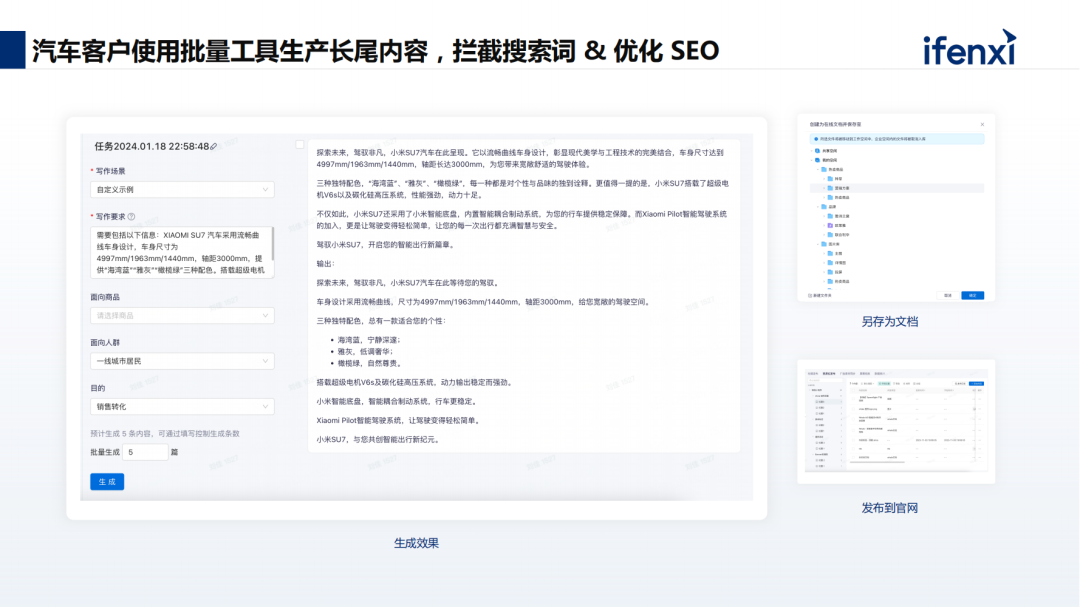Open the 面向人群 dropdown showing 一线城市居民
The width and height of the screenshot is (1080, 607).
182,361
